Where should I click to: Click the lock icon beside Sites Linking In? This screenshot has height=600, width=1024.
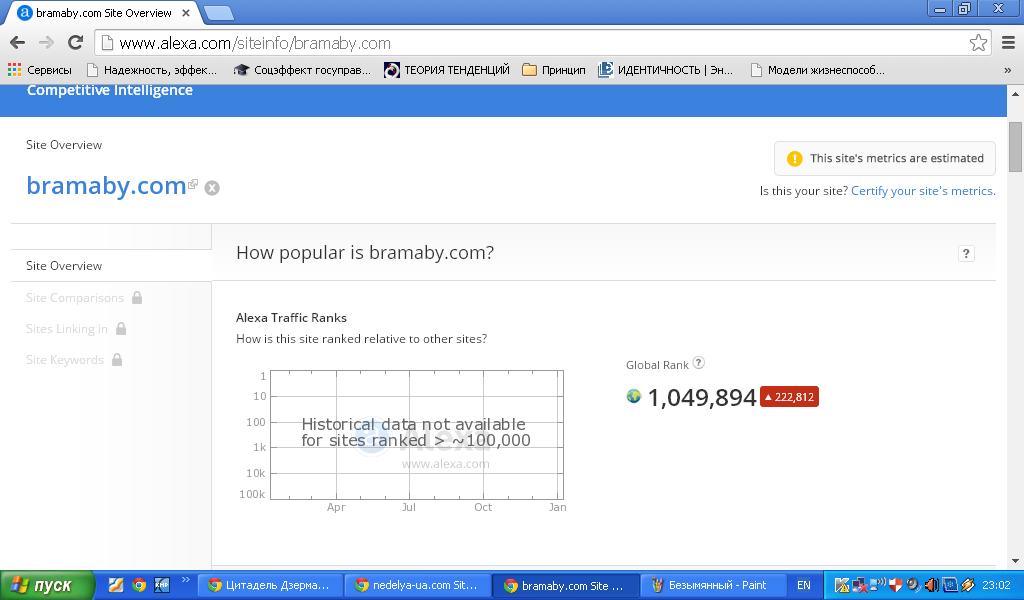pos(121,328)
